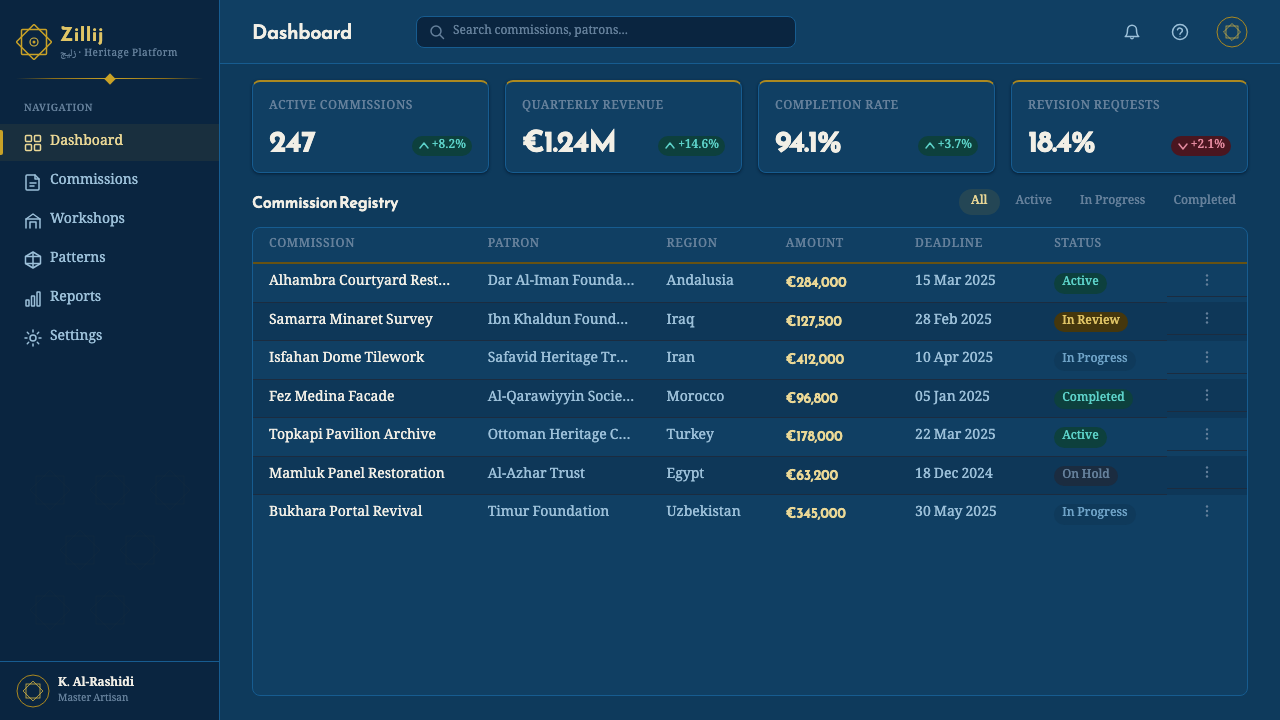Open the notifications bell icon
The height and width of the screenshot is (720, 1280).
1132,32
